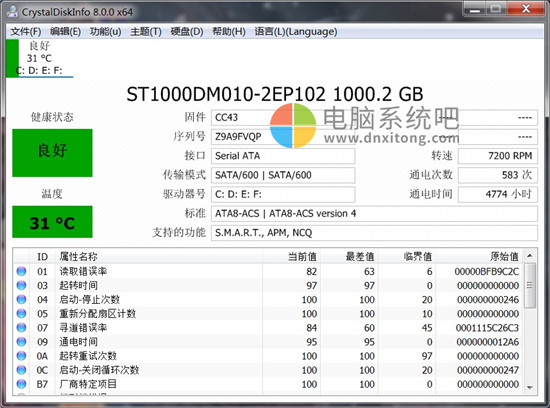This screenshot has width=550, height=408.
Task: Click raw value 0001115C26C3
Action: (487, 328)
